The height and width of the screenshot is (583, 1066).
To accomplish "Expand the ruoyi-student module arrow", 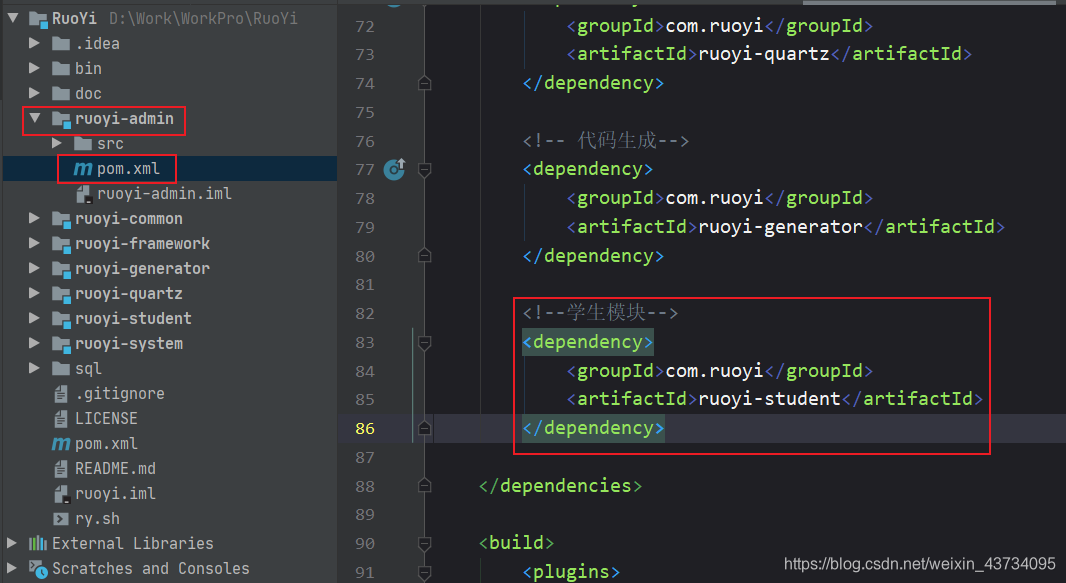I will point(34,318).
